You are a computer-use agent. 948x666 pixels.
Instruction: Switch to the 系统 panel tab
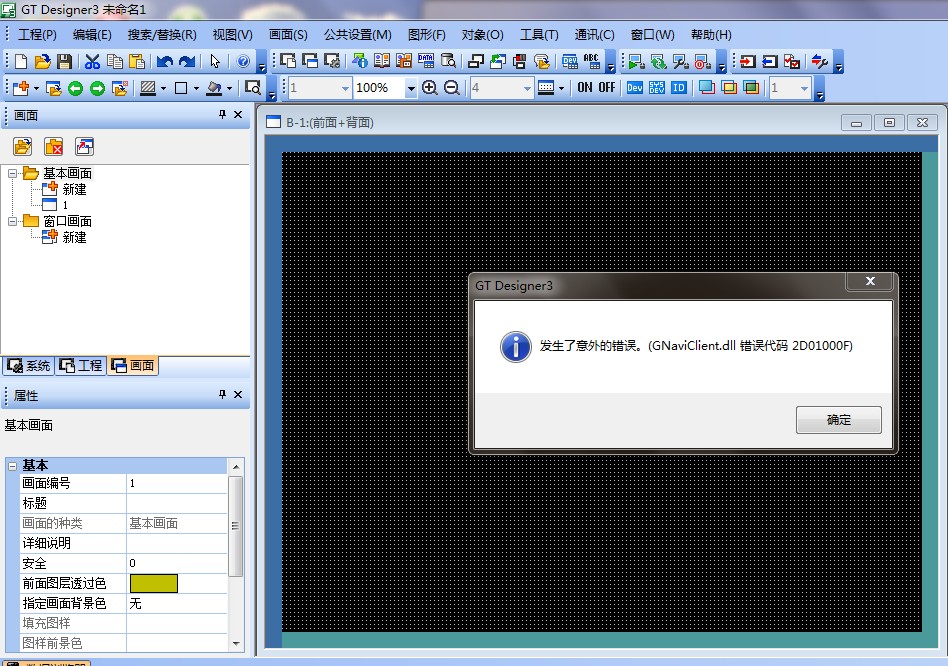coord(28,365)
